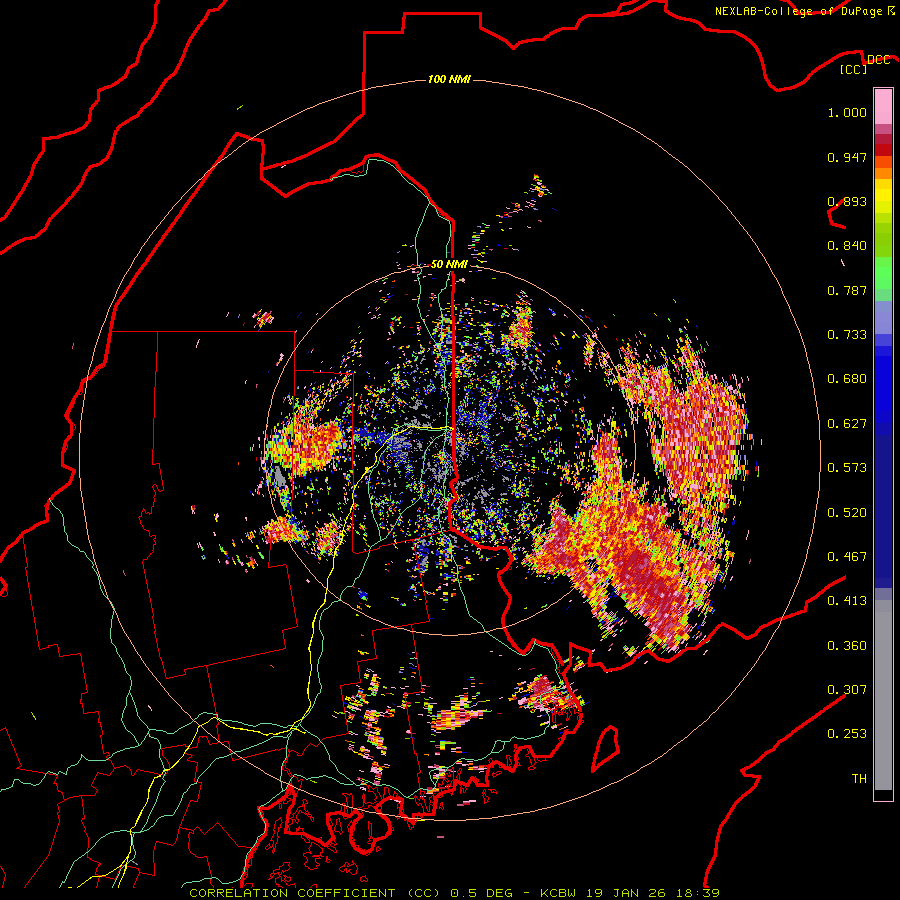Click the 0.840 scale value

click(x=847, y=246)
